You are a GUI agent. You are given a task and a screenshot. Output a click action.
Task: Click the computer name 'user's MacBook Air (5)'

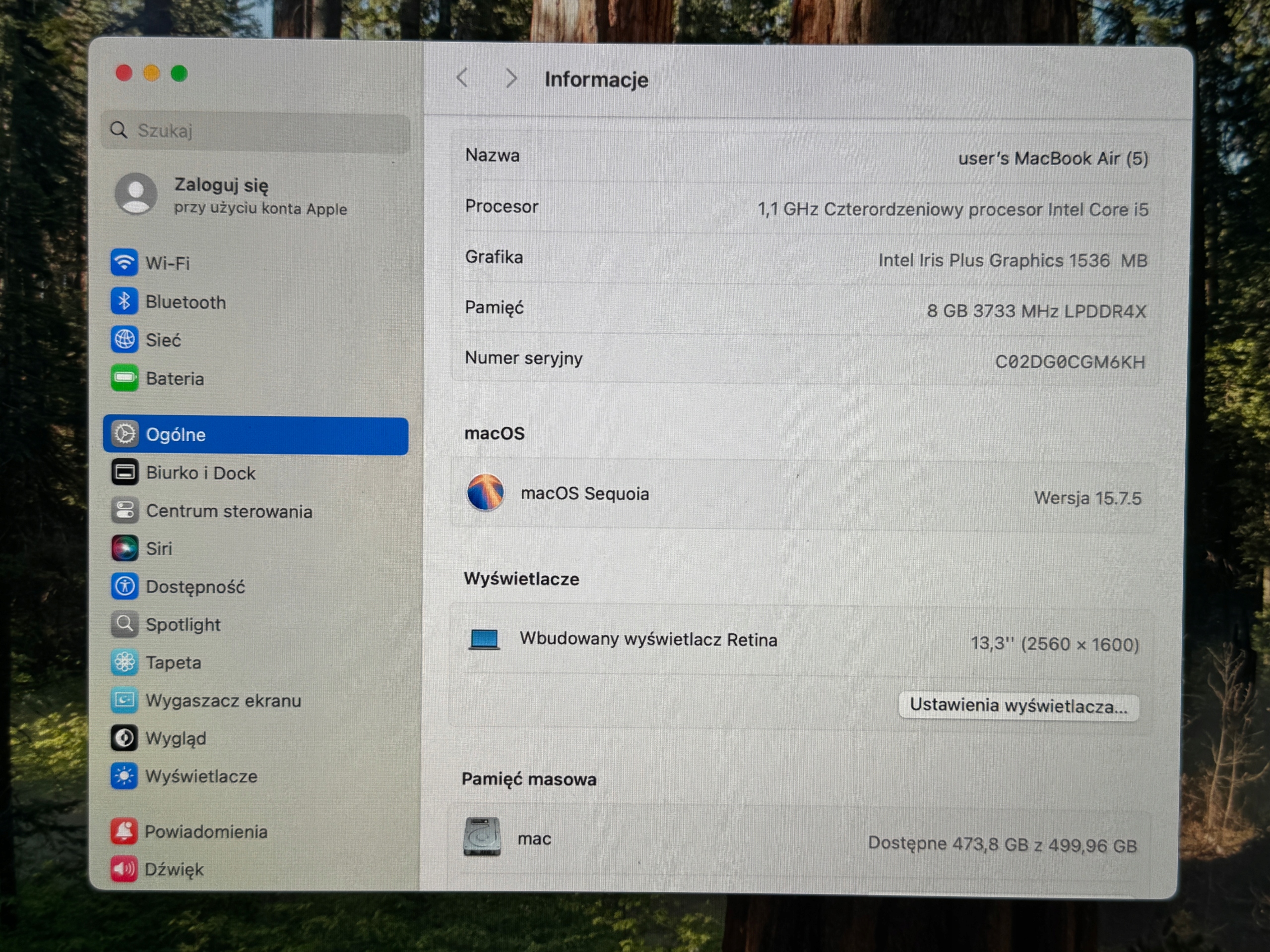pos(1053,158)
